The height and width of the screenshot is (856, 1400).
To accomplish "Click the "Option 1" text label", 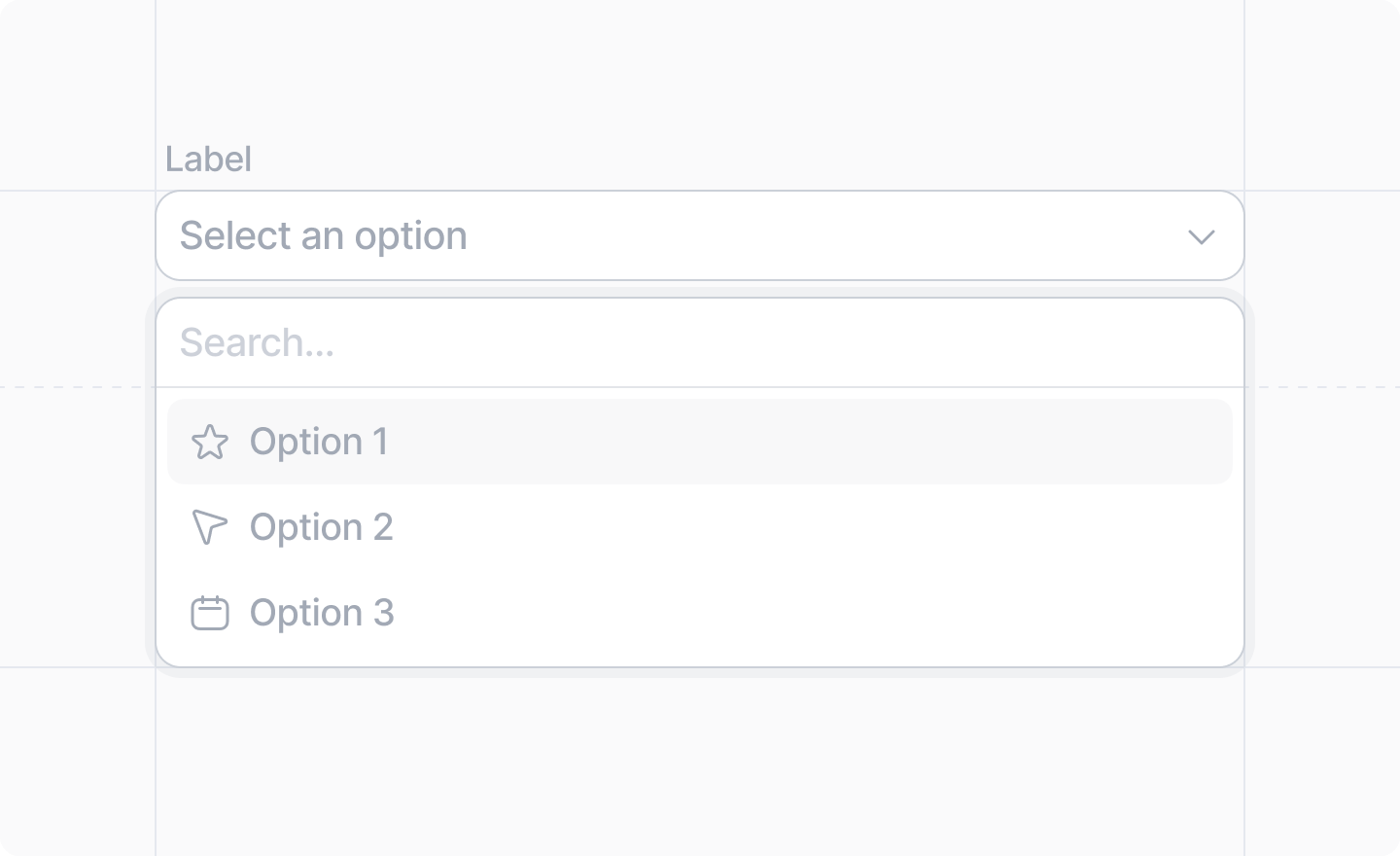I will point(319,442).
